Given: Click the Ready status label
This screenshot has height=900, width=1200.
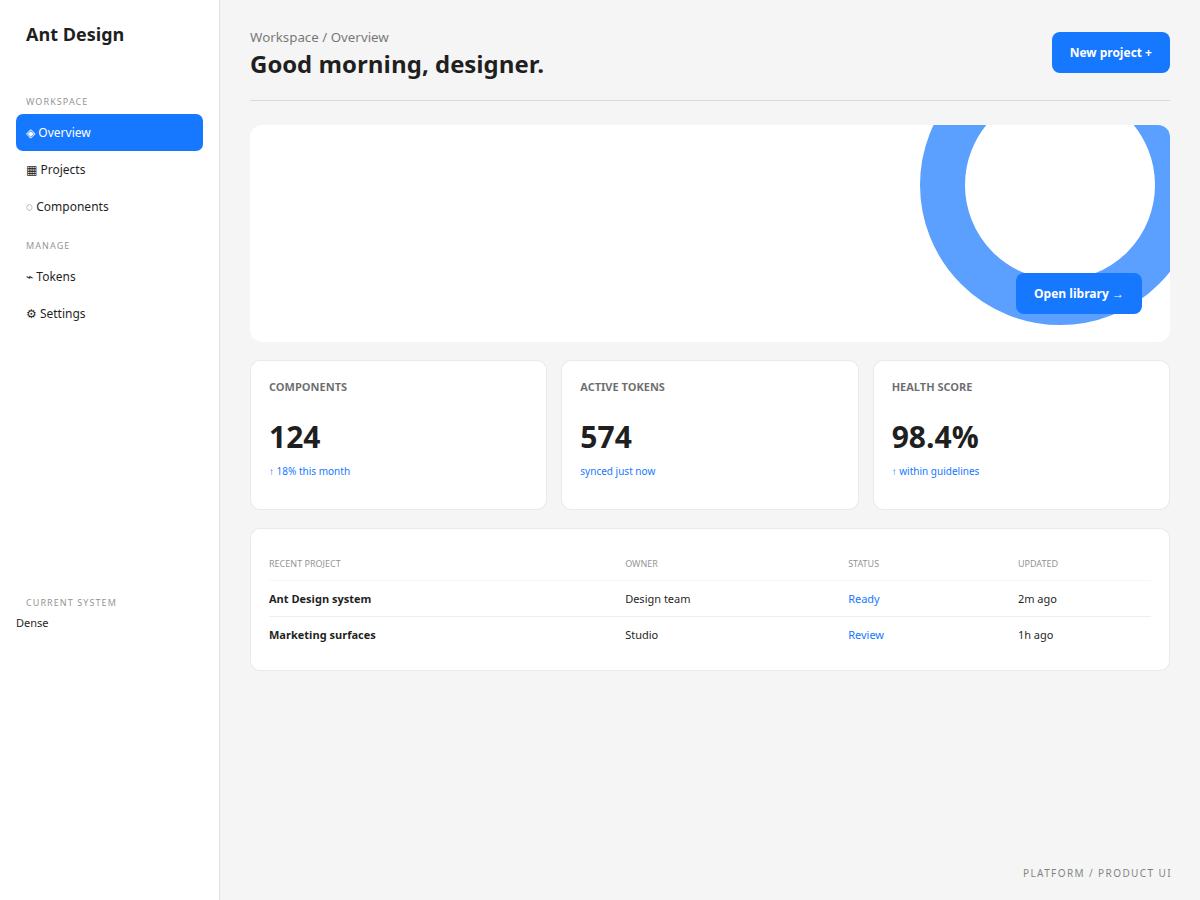Looking at the screenshot, I should coord(864,599).
